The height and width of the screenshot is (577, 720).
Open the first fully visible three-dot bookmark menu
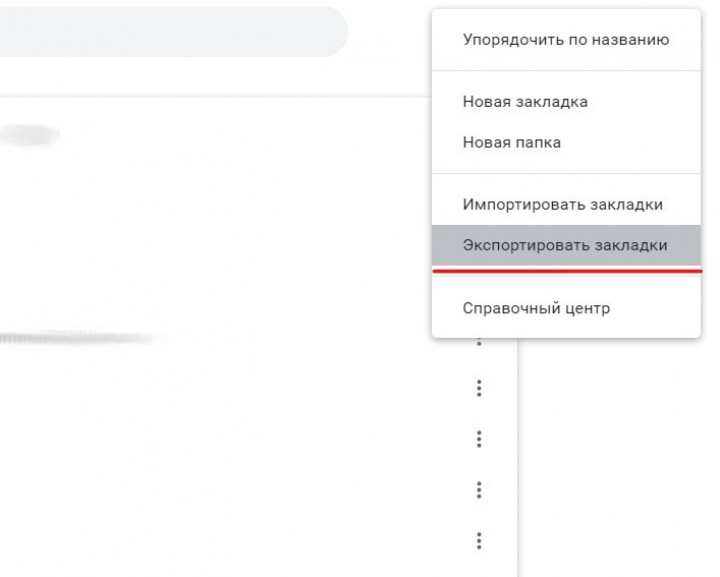(479, 388)
